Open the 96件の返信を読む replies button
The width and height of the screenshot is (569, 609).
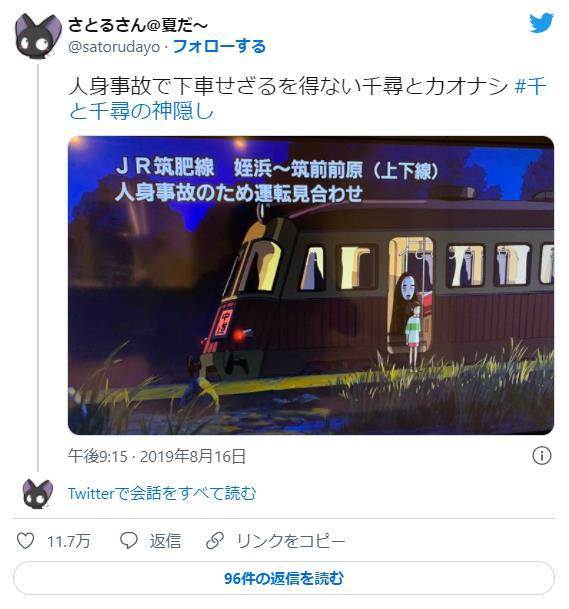coord(284,578)
